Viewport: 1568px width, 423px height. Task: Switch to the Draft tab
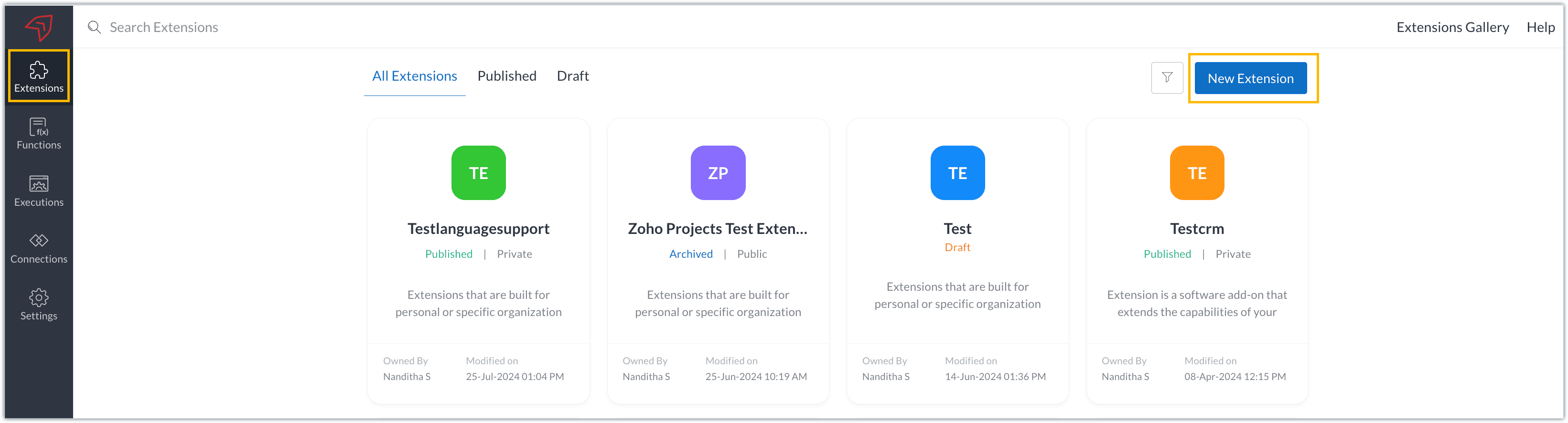click(x=572, y=76)
